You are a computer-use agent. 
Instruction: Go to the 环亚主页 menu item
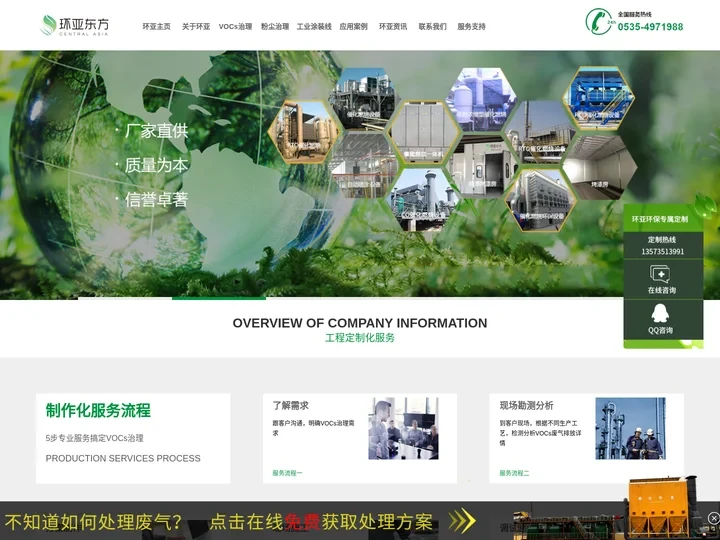[x=156, y=27]
